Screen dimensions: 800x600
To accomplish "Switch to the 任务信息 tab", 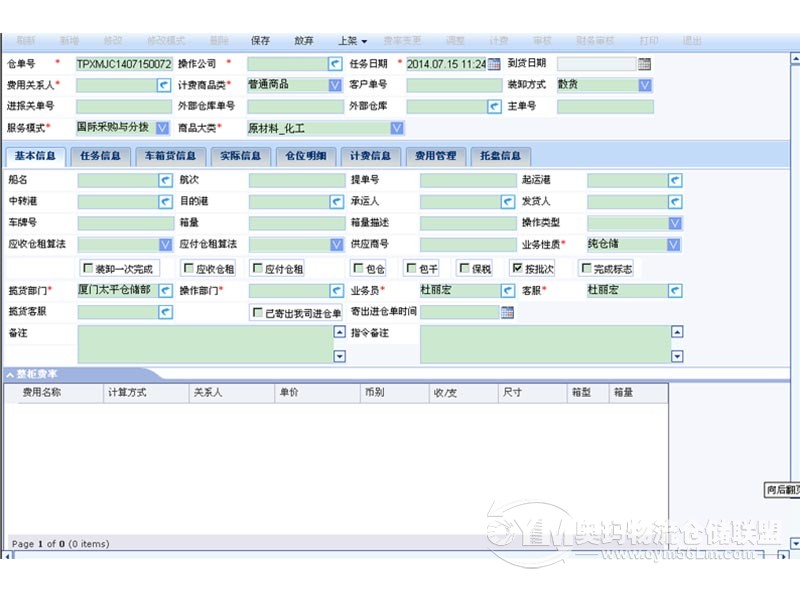I will [x=101, y=156].
